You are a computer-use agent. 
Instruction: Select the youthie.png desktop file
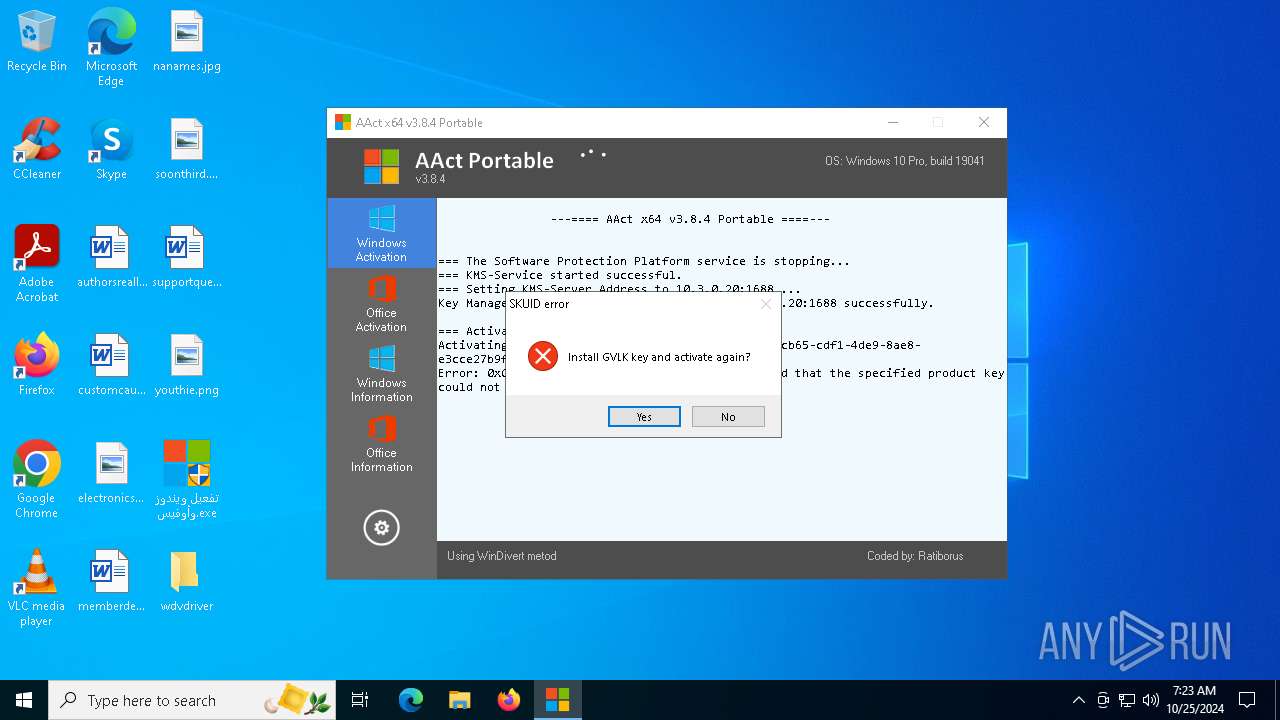[x=187, y=366]
